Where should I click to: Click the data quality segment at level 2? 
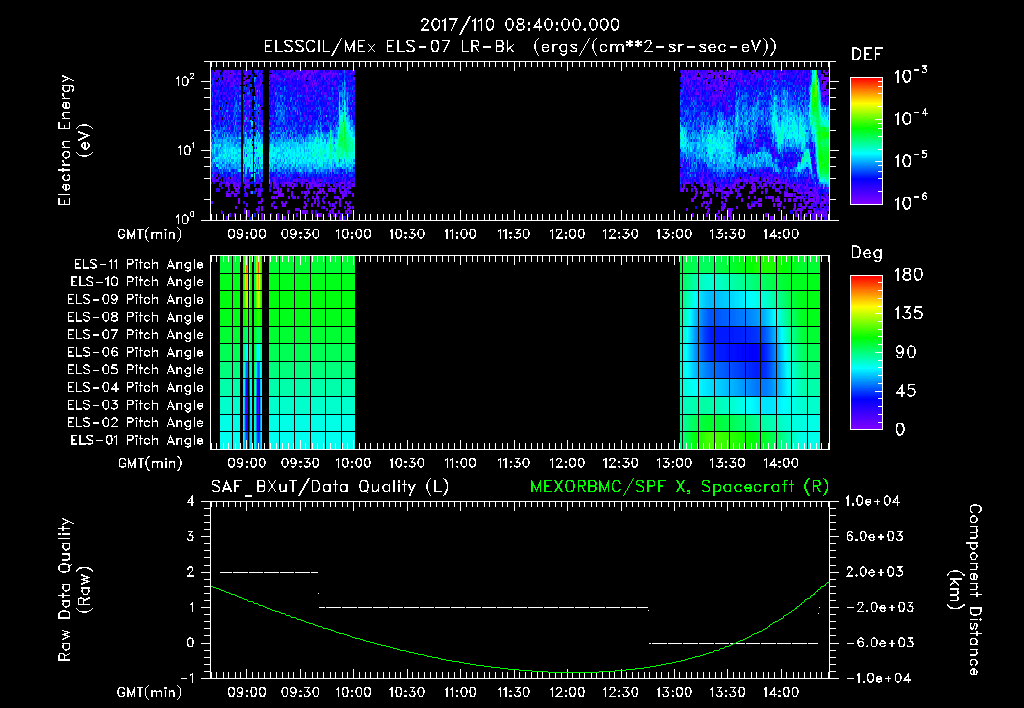point(269,572)
